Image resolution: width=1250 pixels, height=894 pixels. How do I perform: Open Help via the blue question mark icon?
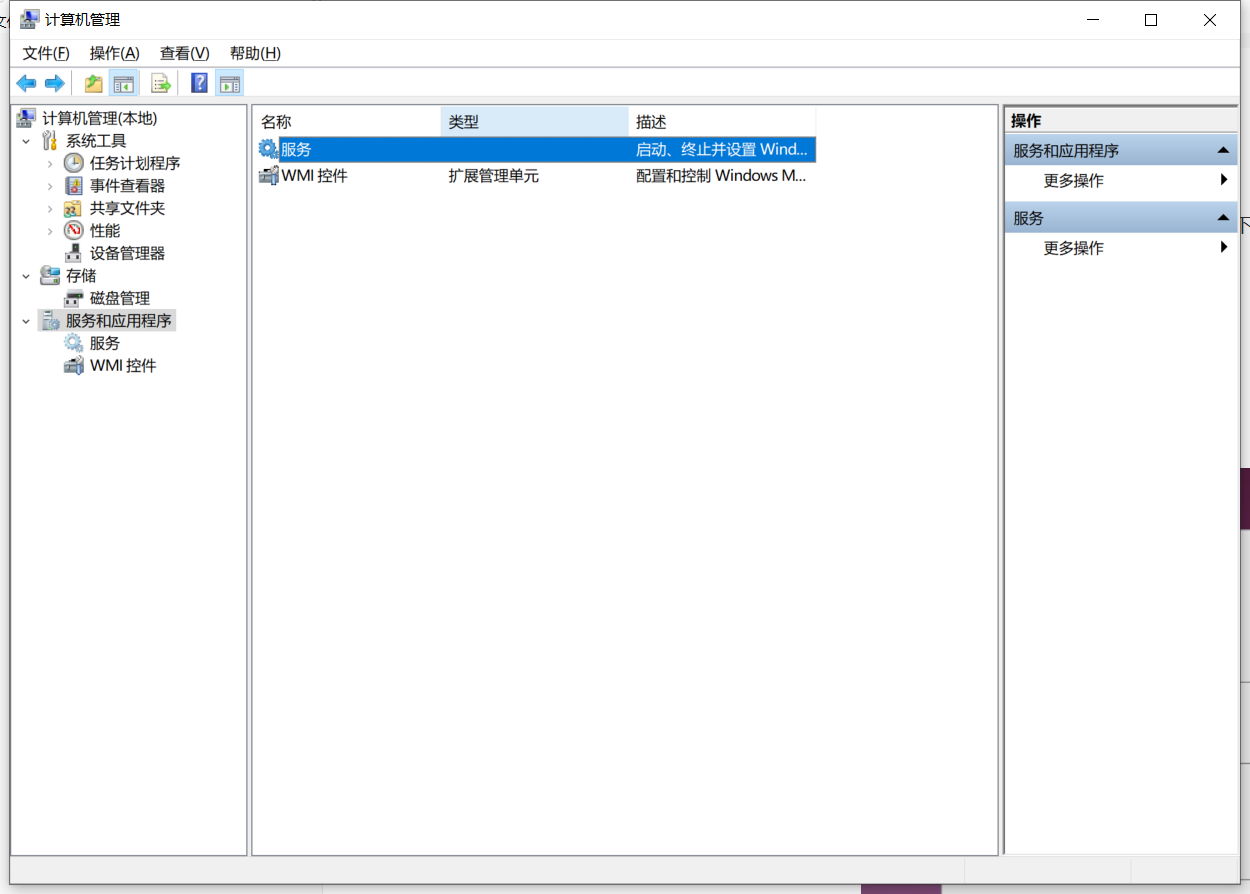point(199,83)
